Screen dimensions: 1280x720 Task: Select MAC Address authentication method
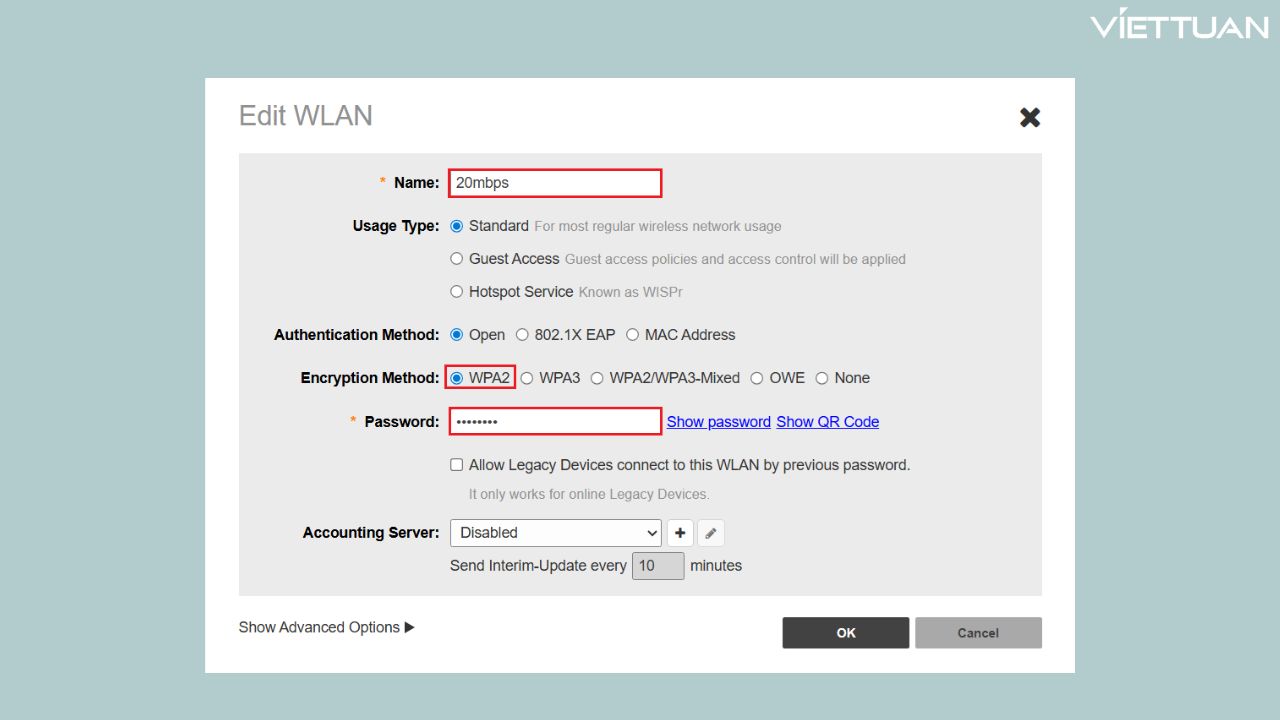pyautogui.click(x=632, y=335)
